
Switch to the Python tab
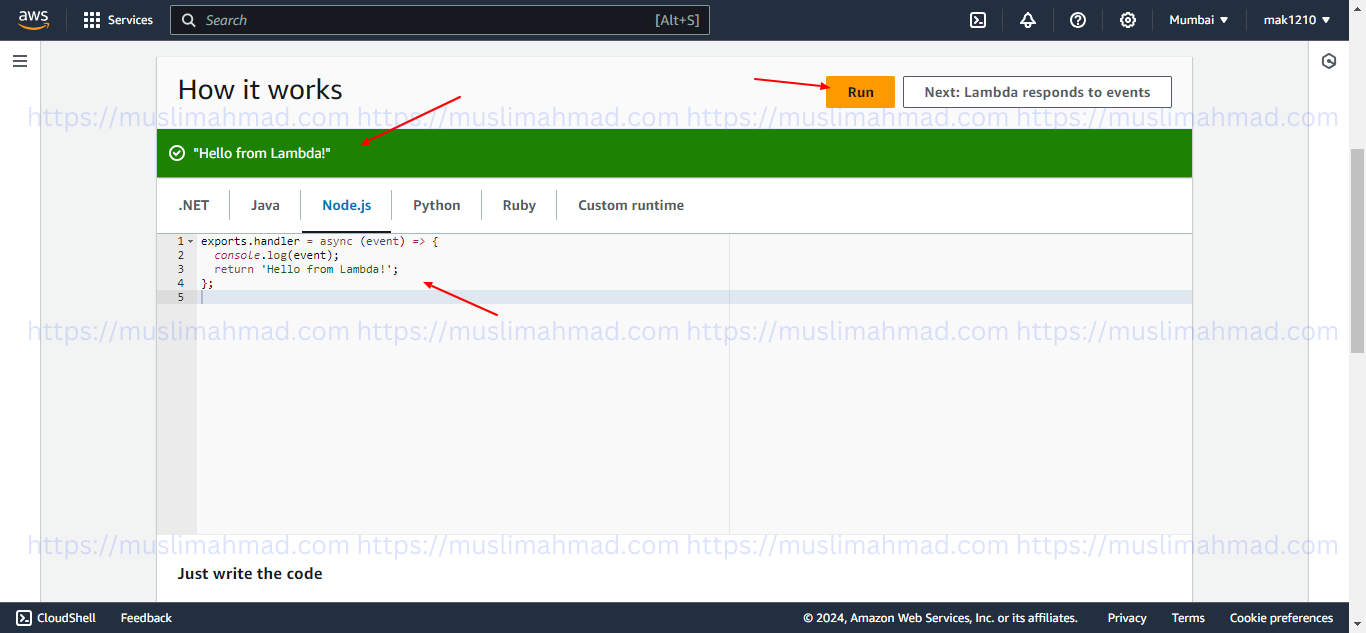point(437,205)
